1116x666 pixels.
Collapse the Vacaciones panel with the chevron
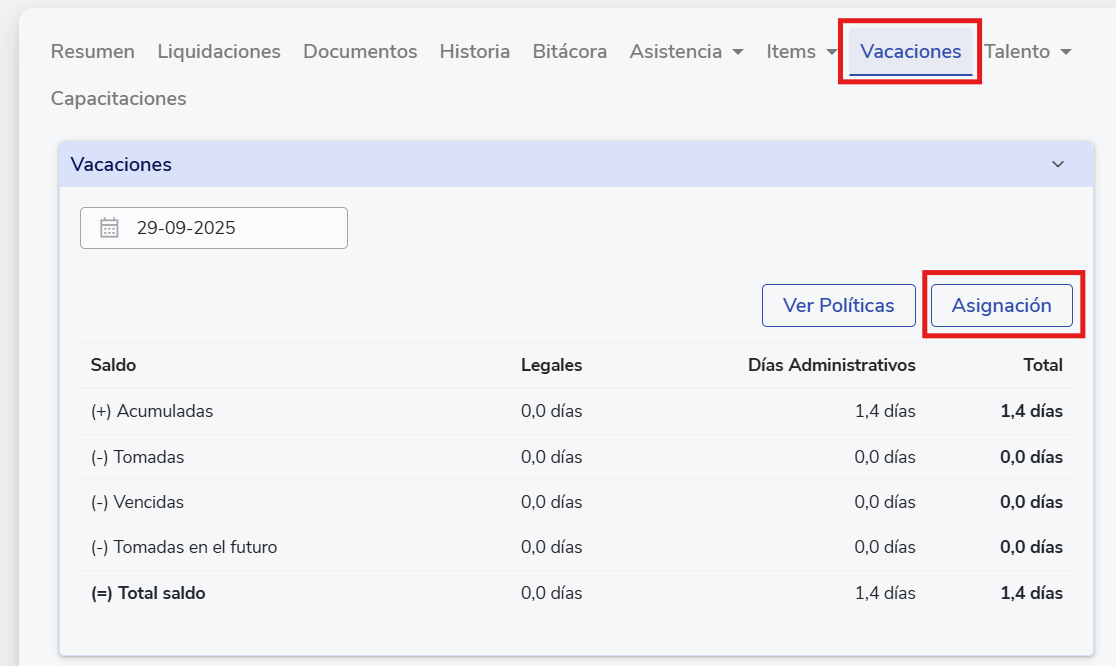point(1058,165)
